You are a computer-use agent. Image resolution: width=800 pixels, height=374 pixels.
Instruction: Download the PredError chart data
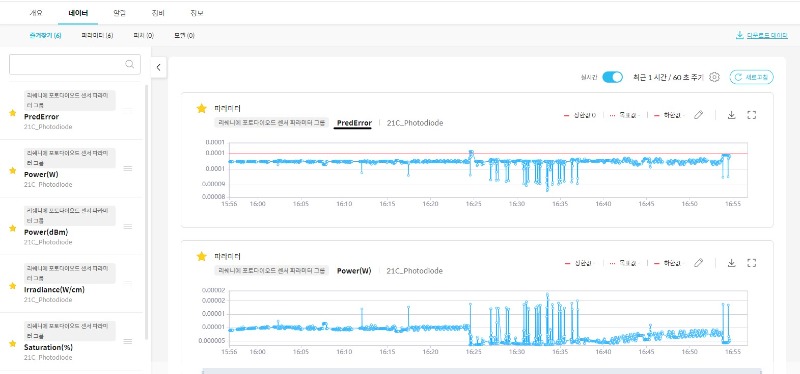tap(731, 115)
